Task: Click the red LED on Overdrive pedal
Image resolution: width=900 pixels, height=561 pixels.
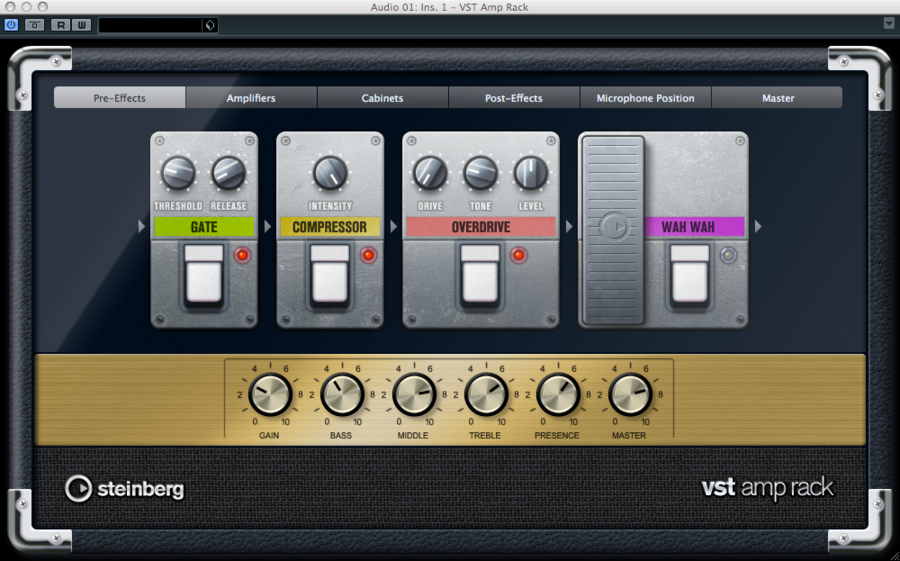Action: 519,255
